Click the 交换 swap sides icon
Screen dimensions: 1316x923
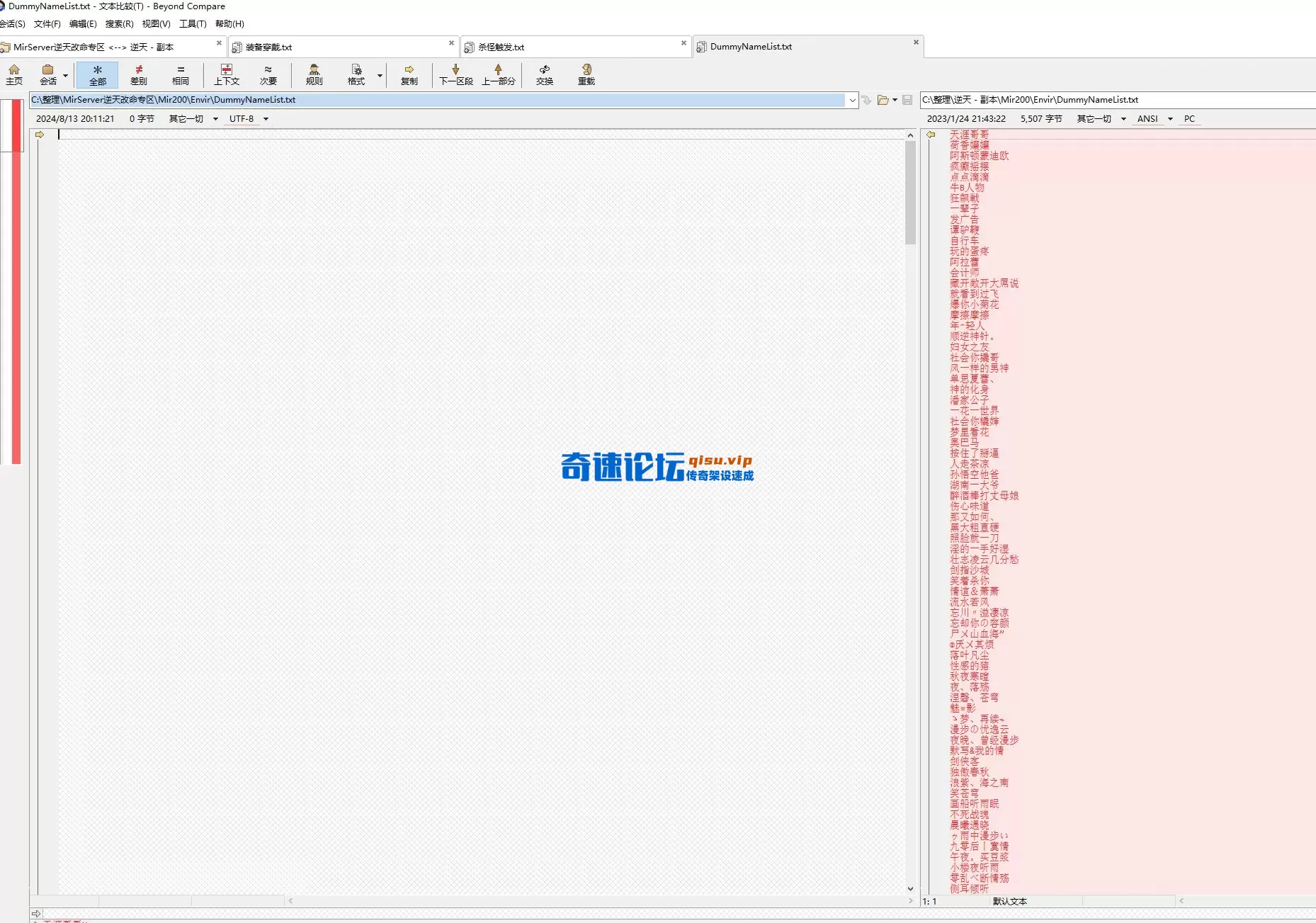click(544, 74)
